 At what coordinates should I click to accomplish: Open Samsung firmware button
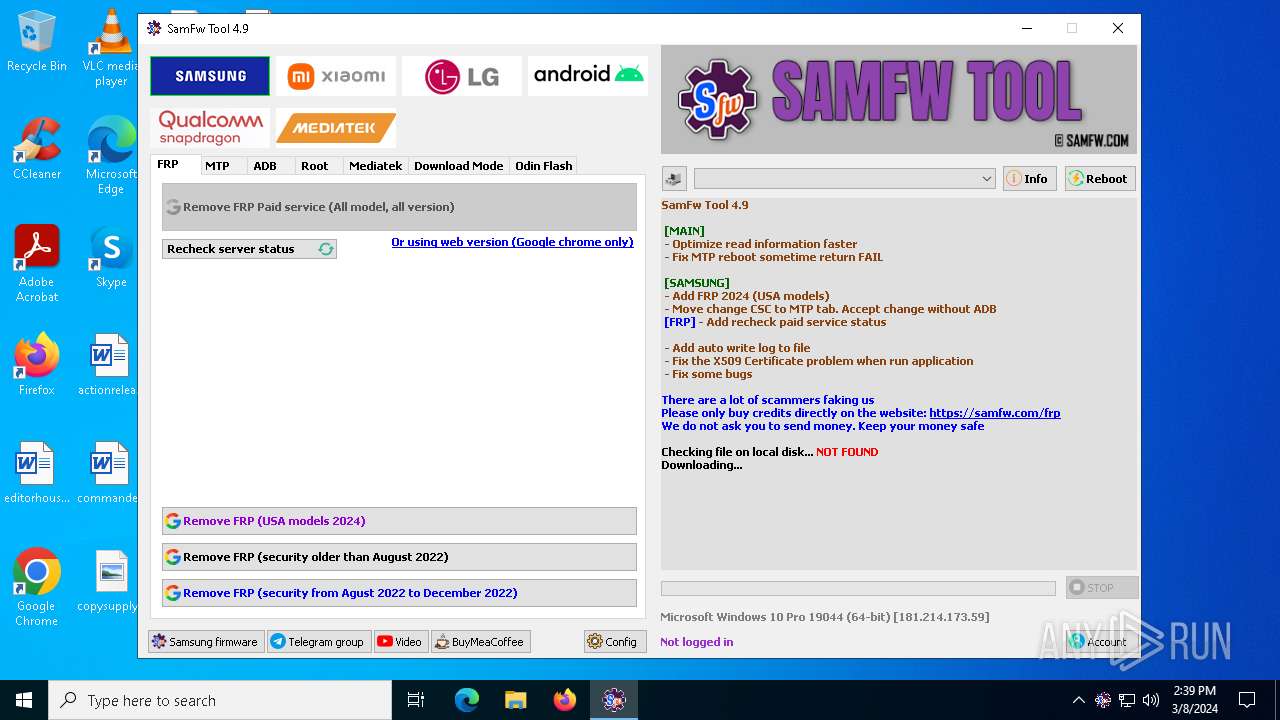tap(206, 642)
